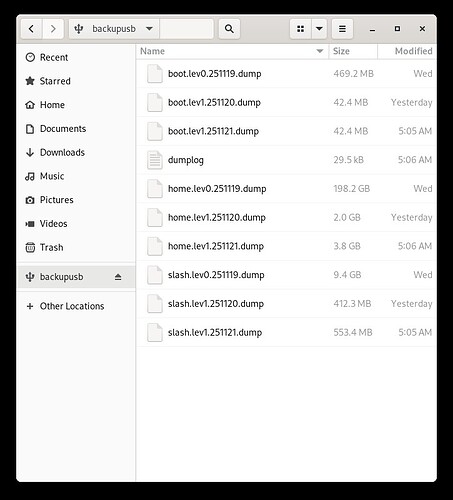
Task: Eject backupusb using the eject icon
Action: point(118,277)
